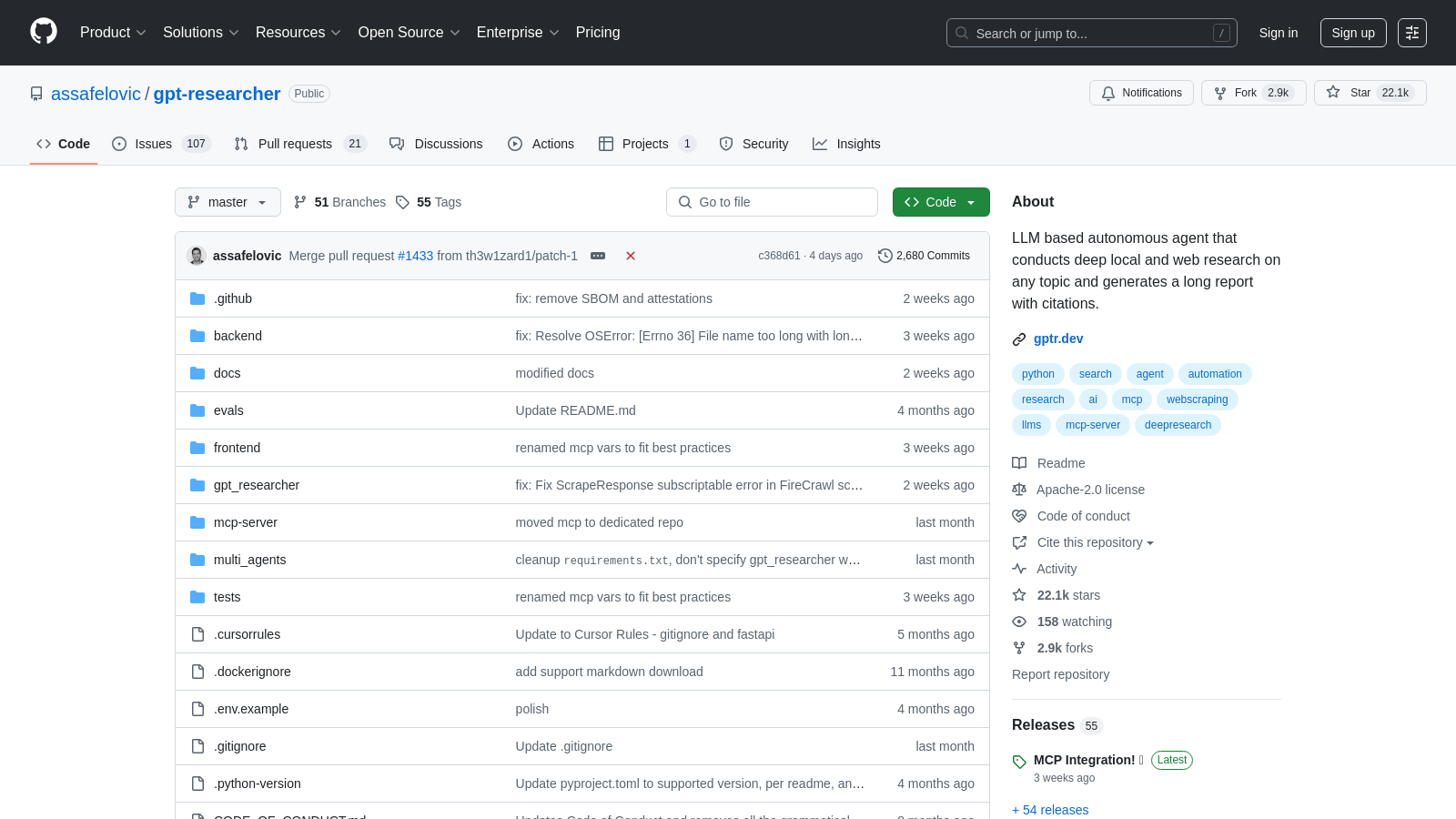Viewport: 1456px width, 819px height.
Task: View Apache-2.0 license via the scales icon
Action: point(1018,490)
